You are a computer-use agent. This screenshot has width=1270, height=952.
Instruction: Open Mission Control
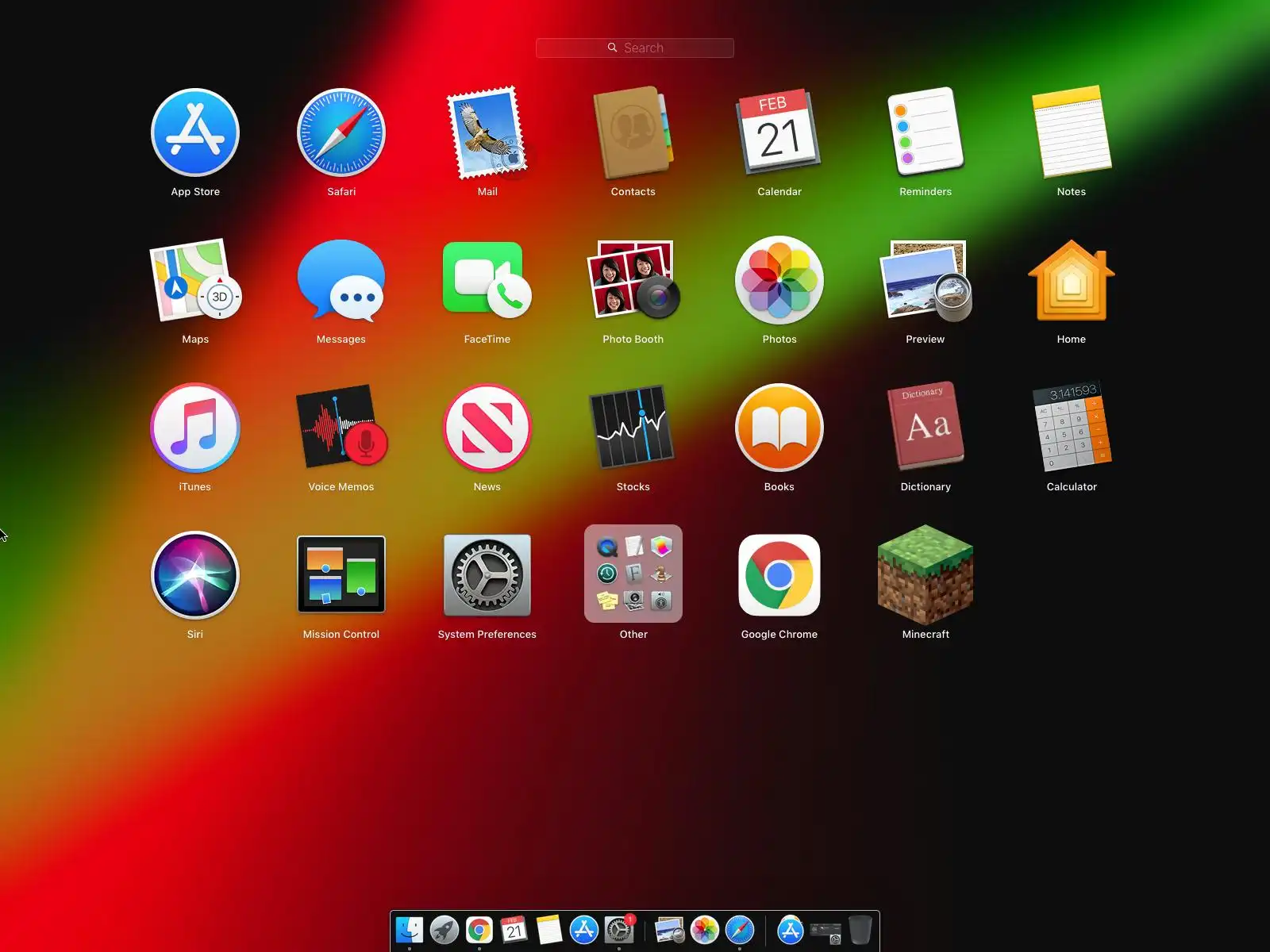click(341, 574)
